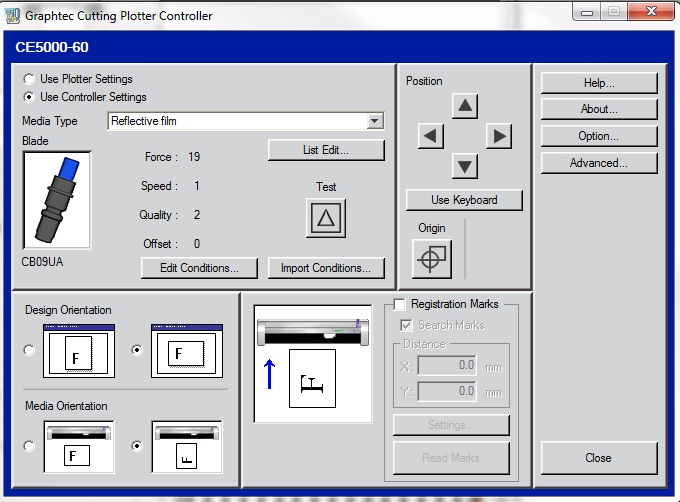Select the portrait Design Orientation radio button
The width and height of the screenshot is (680, 502).
[29, 350]
